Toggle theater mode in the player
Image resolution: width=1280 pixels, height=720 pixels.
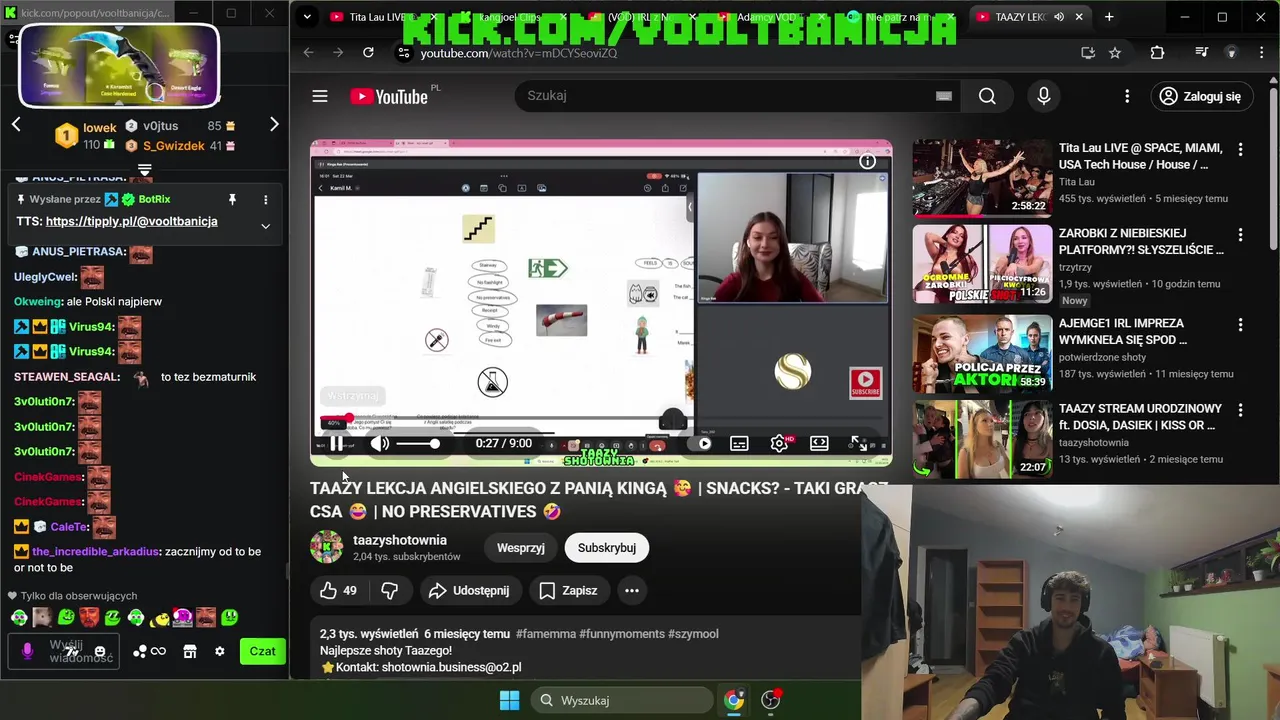(x=819, y=443)
